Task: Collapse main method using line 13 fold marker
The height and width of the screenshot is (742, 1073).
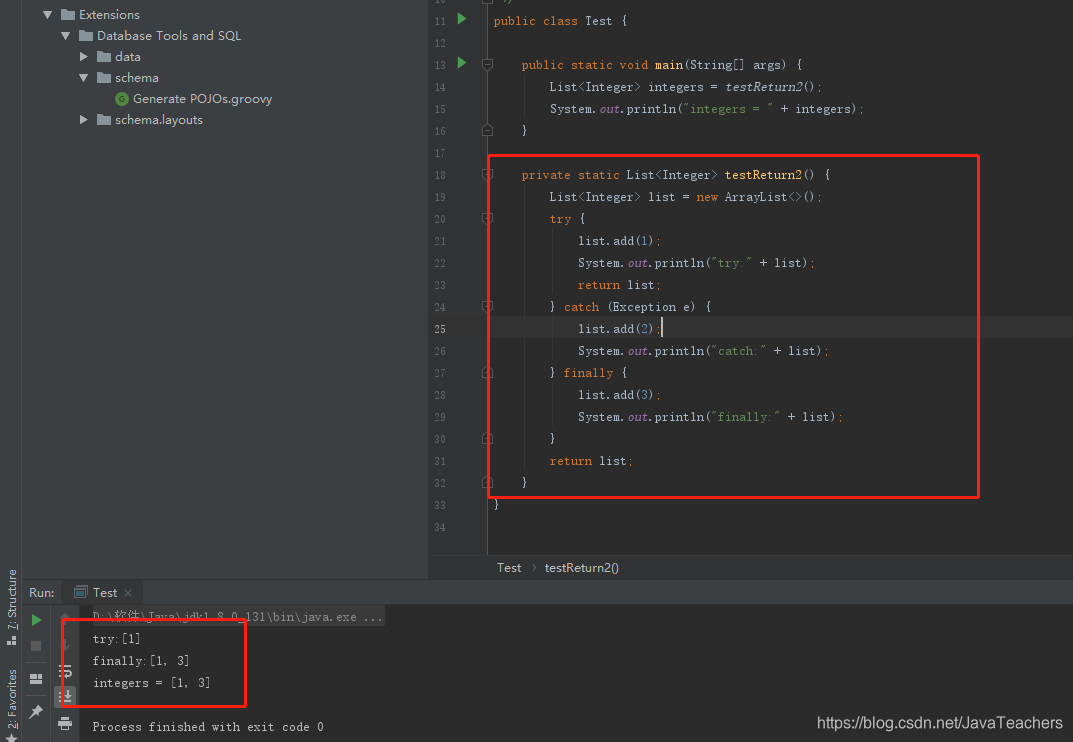Action: [487, 64]
